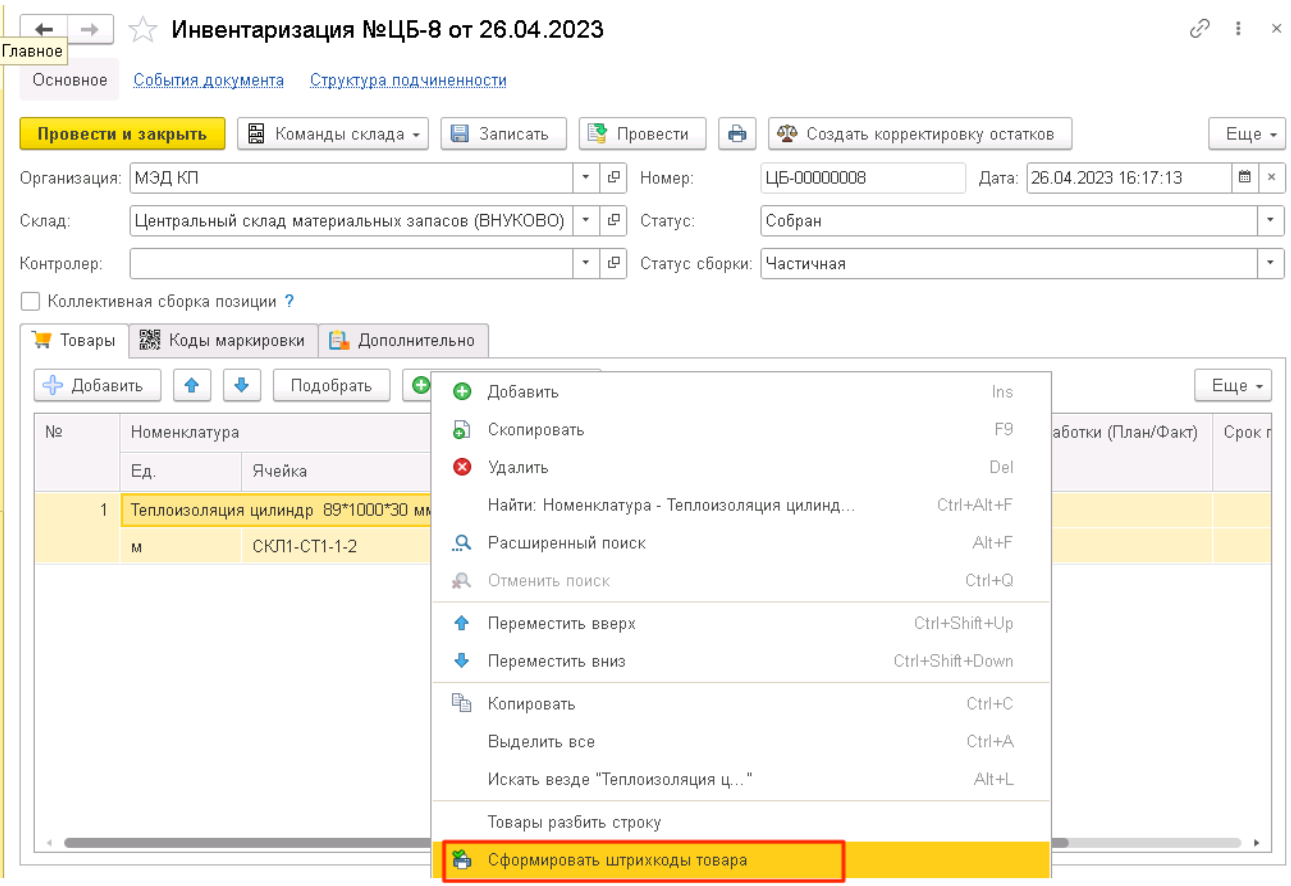Image resolution: width=1291 pixels, height=886 pixels.
Task: Open the Основное section
Action: [70, 80]
